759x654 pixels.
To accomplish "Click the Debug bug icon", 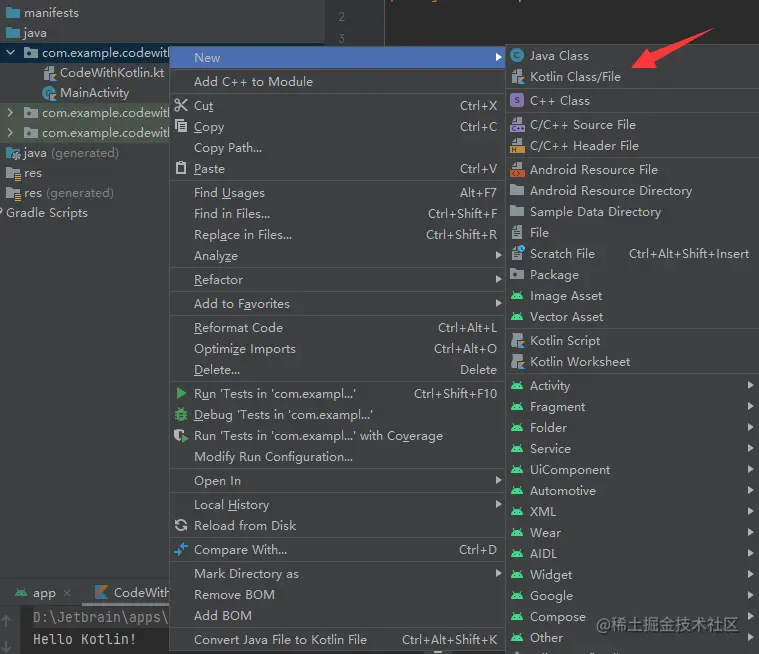I will pos(181,414).
